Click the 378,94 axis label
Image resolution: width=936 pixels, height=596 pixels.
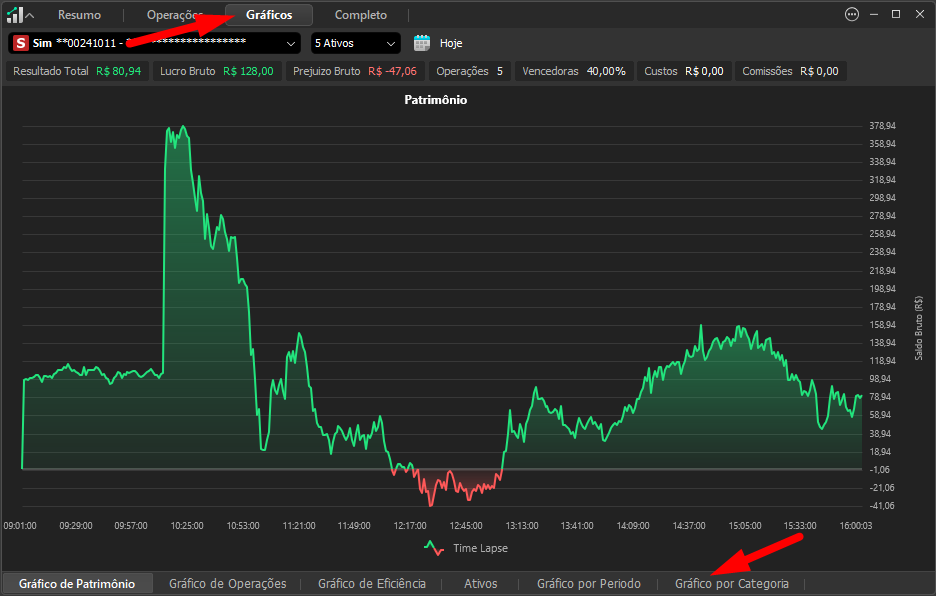[x=882, y=126]
